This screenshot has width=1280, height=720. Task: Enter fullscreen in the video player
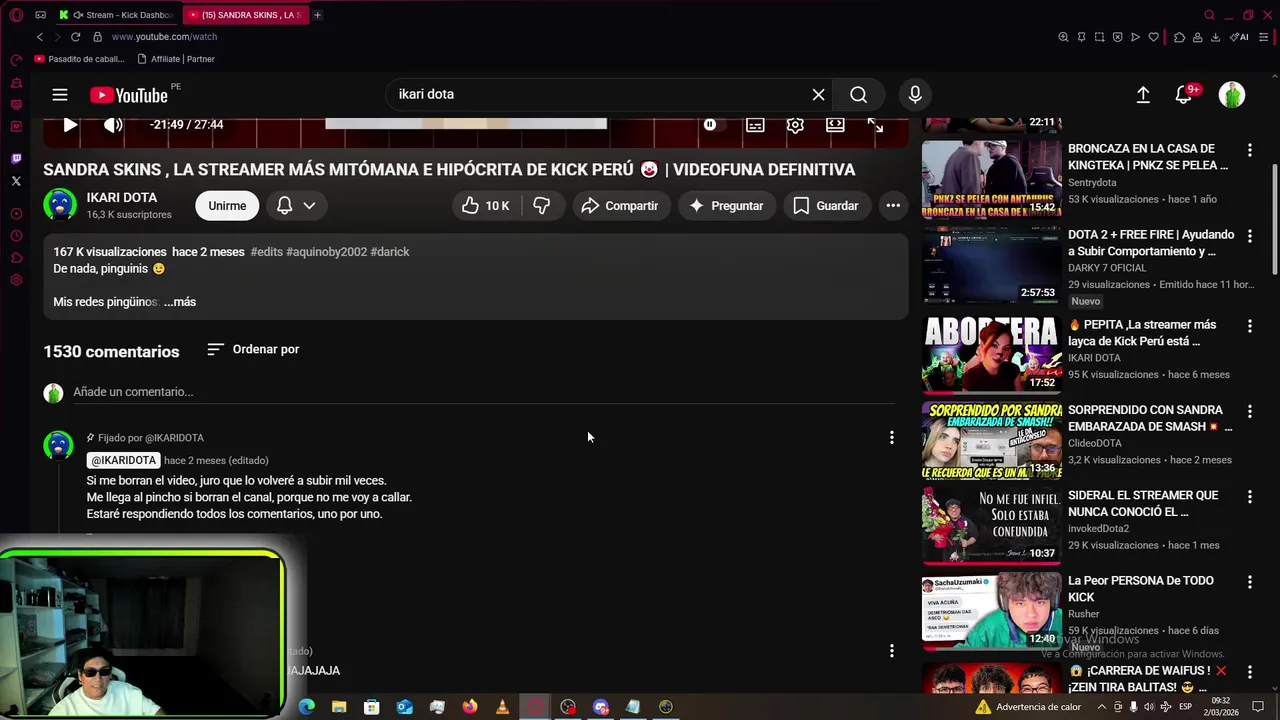click(875, 125)
